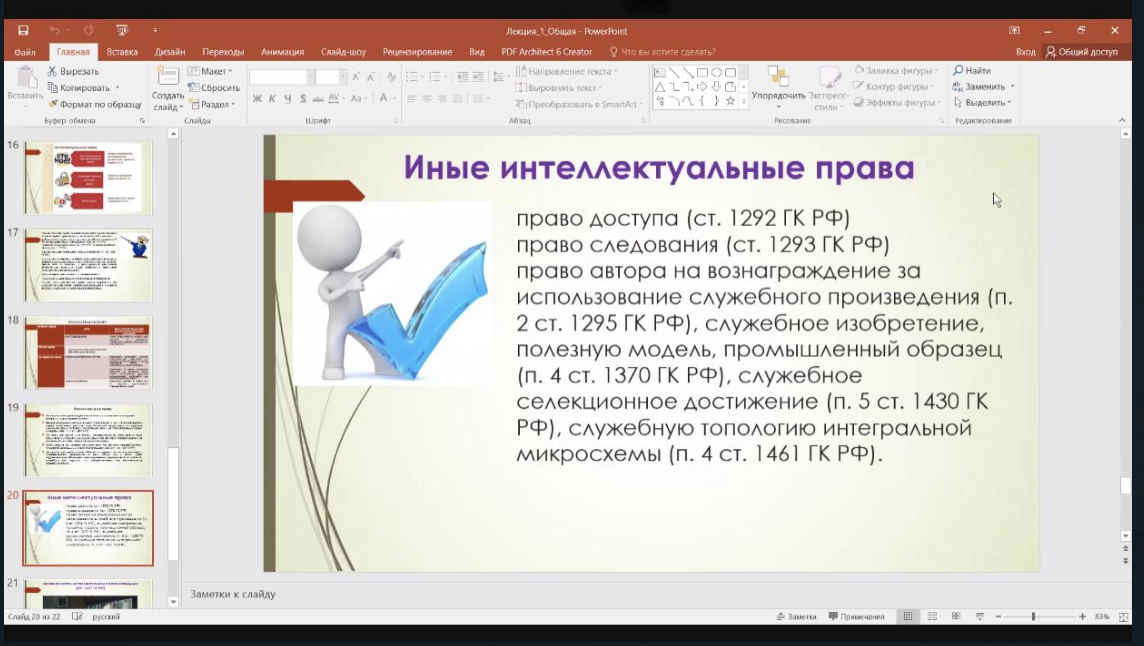Click Заметки button in status bar
Screen dimensions: 1144x646
pyautogui.click(x=797, y=617)
